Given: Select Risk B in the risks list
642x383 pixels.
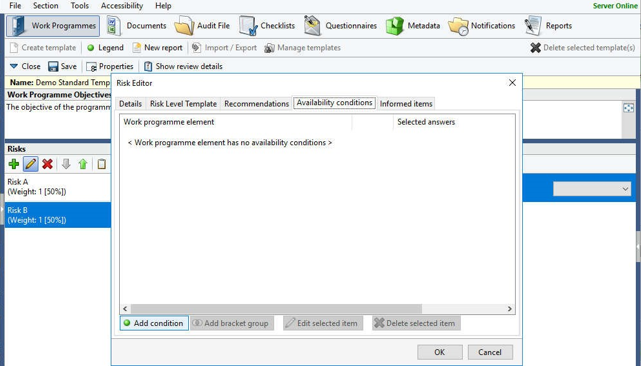Looking at the screenshot, I should click(58, 215).
